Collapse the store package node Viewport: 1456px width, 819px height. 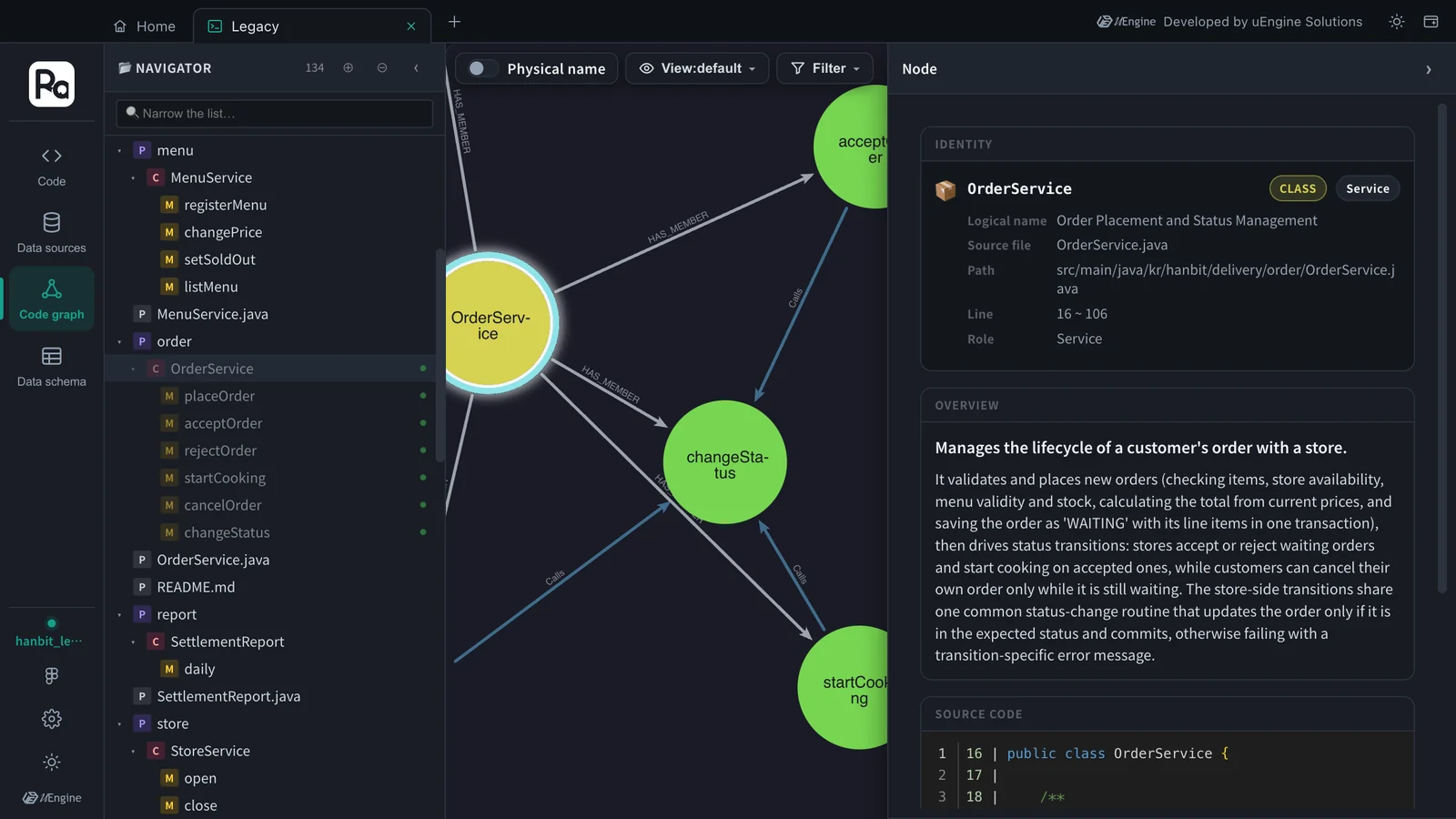click(119, 724)
